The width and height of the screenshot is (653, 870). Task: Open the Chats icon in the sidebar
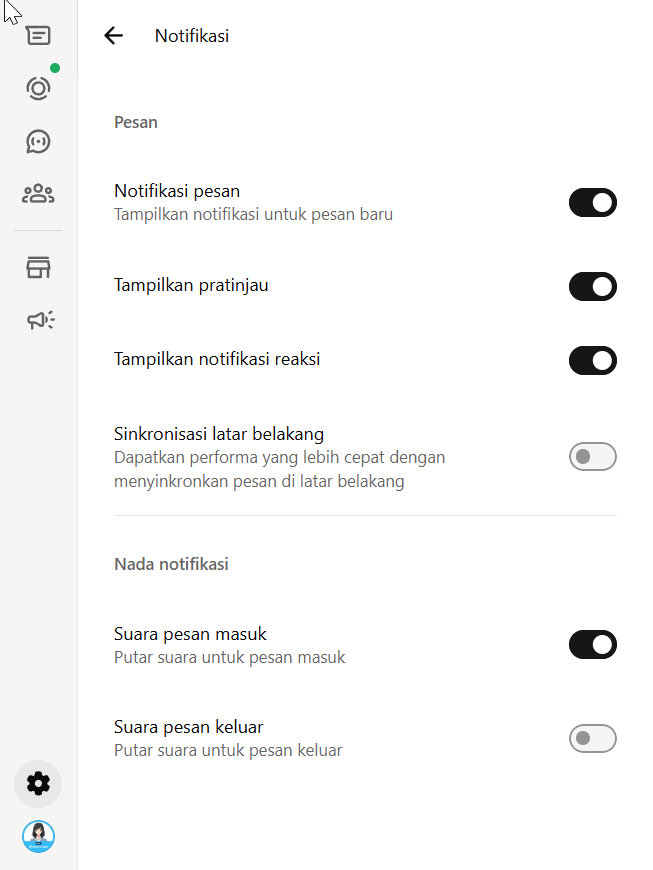(x=38, y=36)
